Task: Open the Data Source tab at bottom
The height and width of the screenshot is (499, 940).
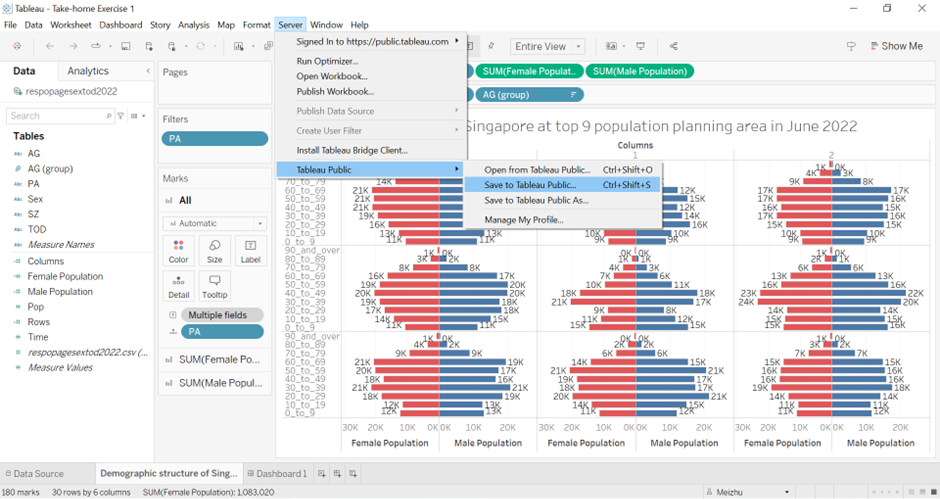Action: pyautogui.click(x=40, y=474)
